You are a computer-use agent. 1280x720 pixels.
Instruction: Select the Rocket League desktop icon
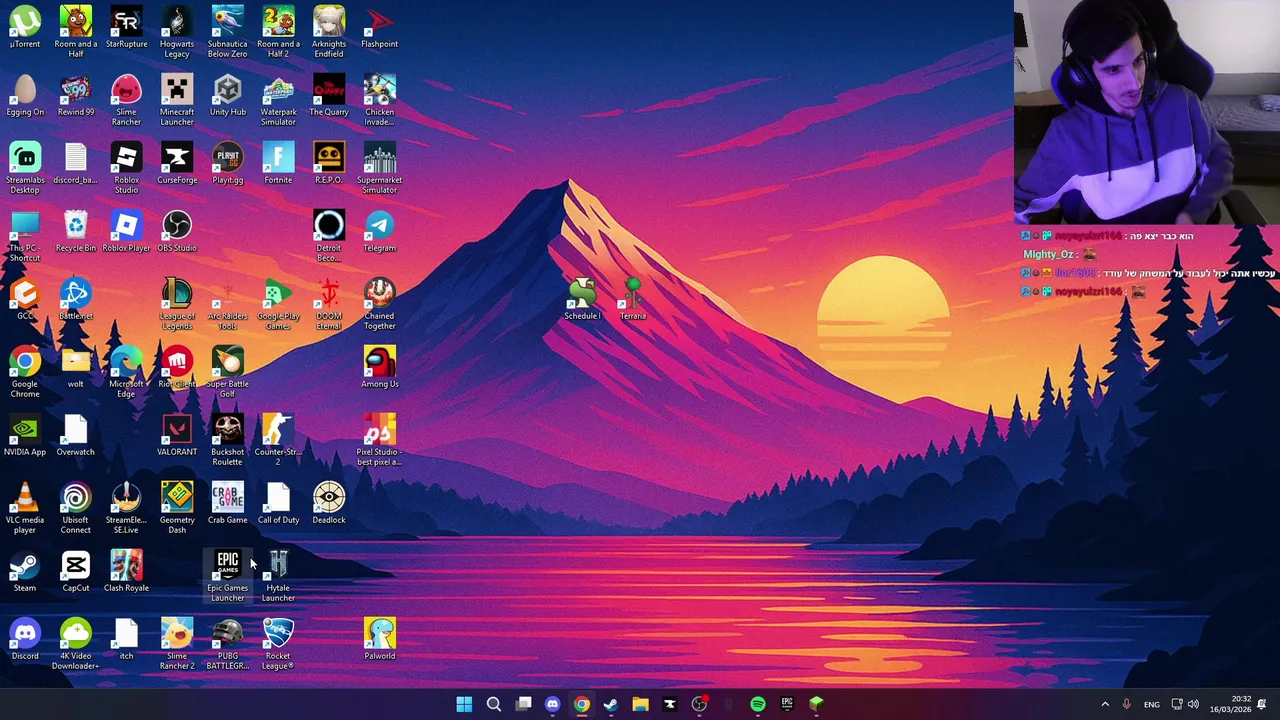tap(278, 644)
